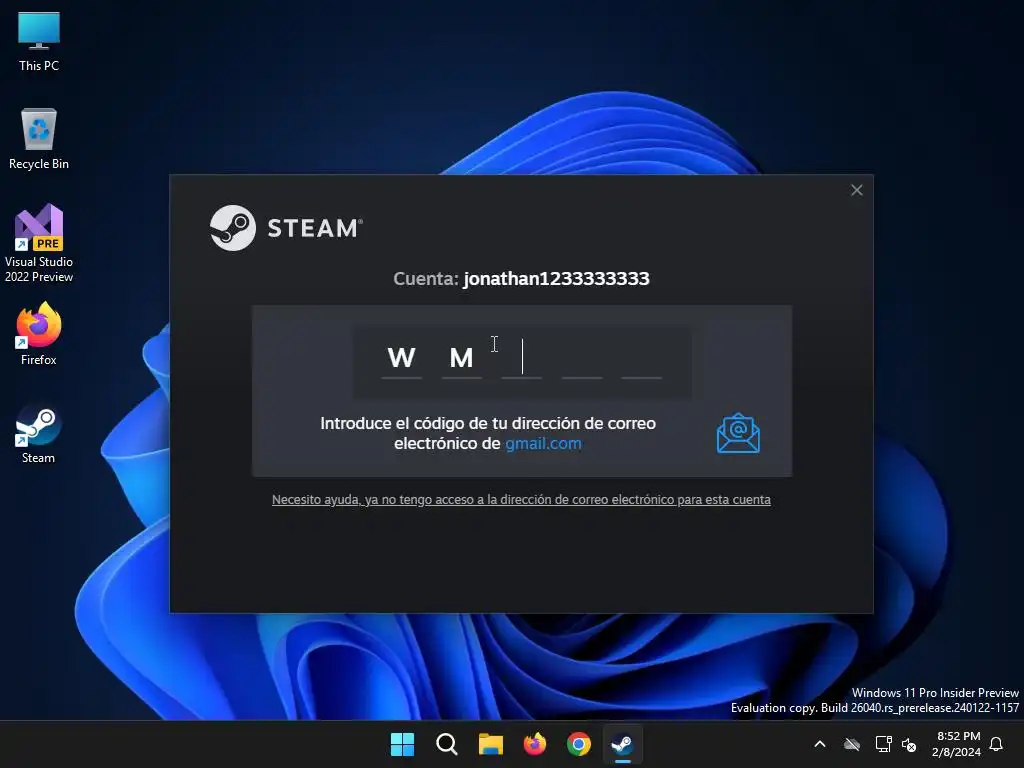Select Visual Studio 2022 Preview shortcut

click(39, 243)
